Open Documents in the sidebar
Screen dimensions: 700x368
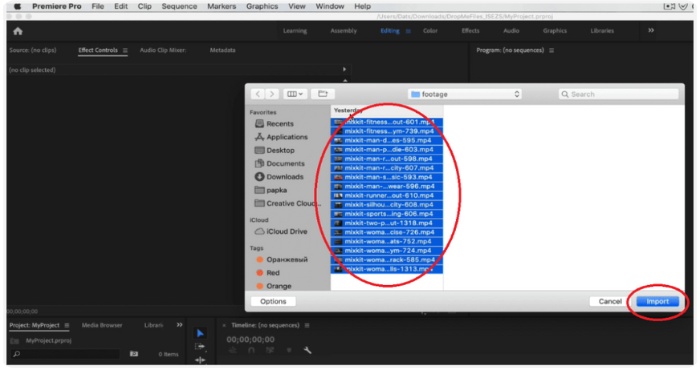click(x=279, y=163)
